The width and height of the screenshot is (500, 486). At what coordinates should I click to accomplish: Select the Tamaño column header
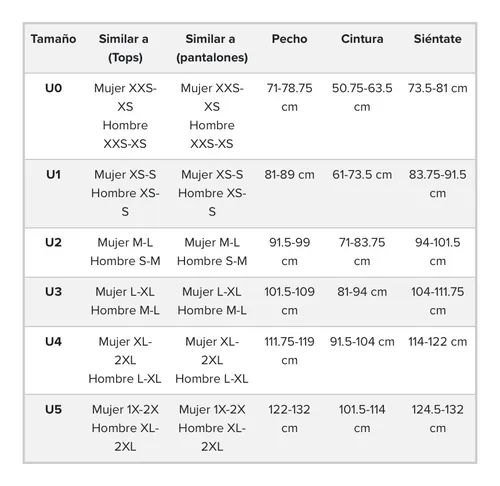coord(53,39)
